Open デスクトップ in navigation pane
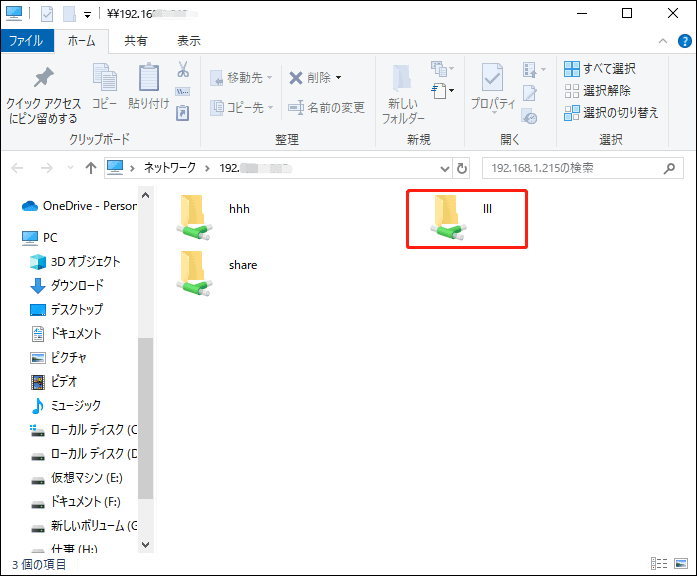This screenshot has height=576, width=697. pyautogui.click(x=66, y=309)
